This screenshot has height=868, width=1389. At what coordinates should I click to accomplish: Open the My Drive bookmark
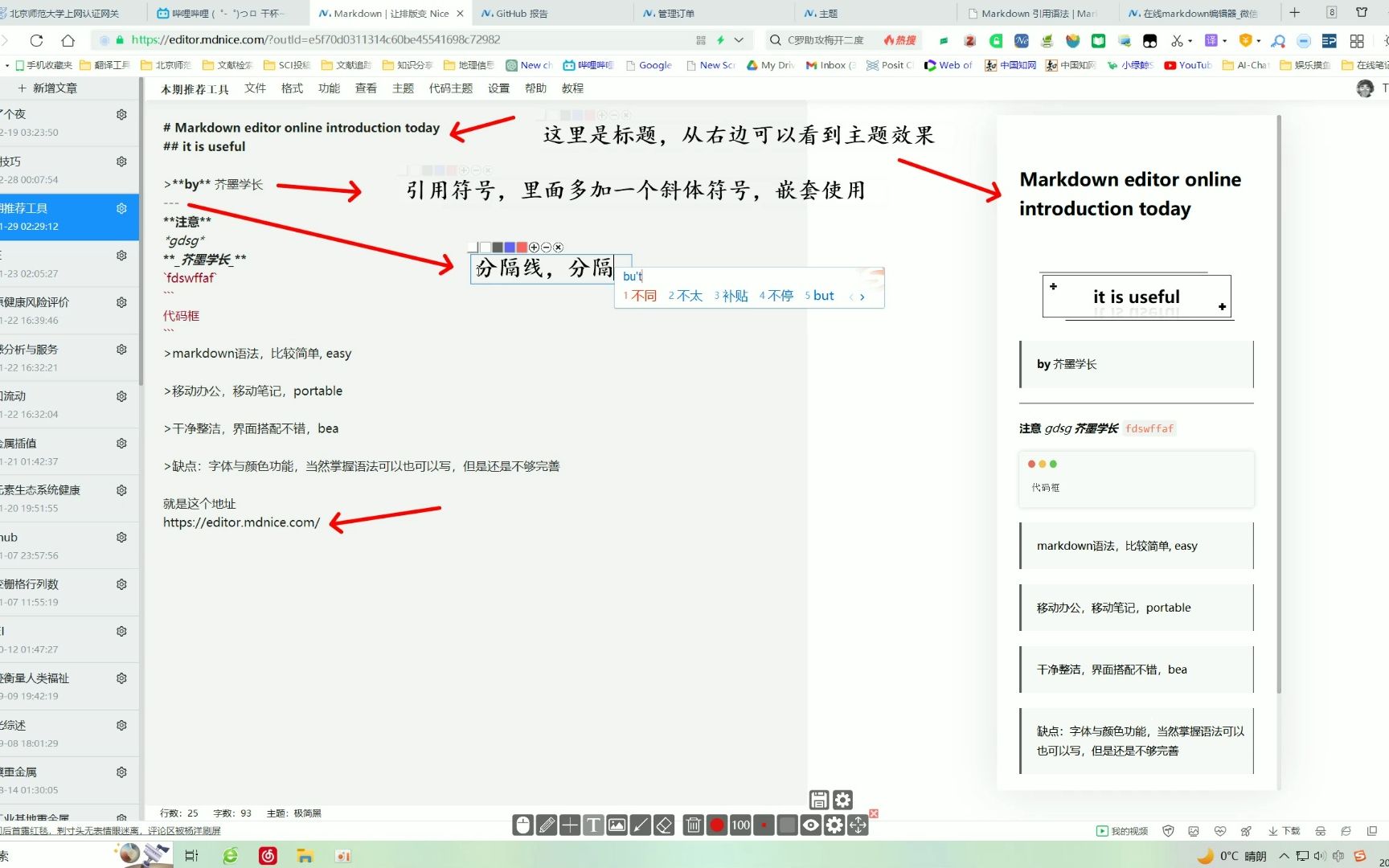coord(770,65)
